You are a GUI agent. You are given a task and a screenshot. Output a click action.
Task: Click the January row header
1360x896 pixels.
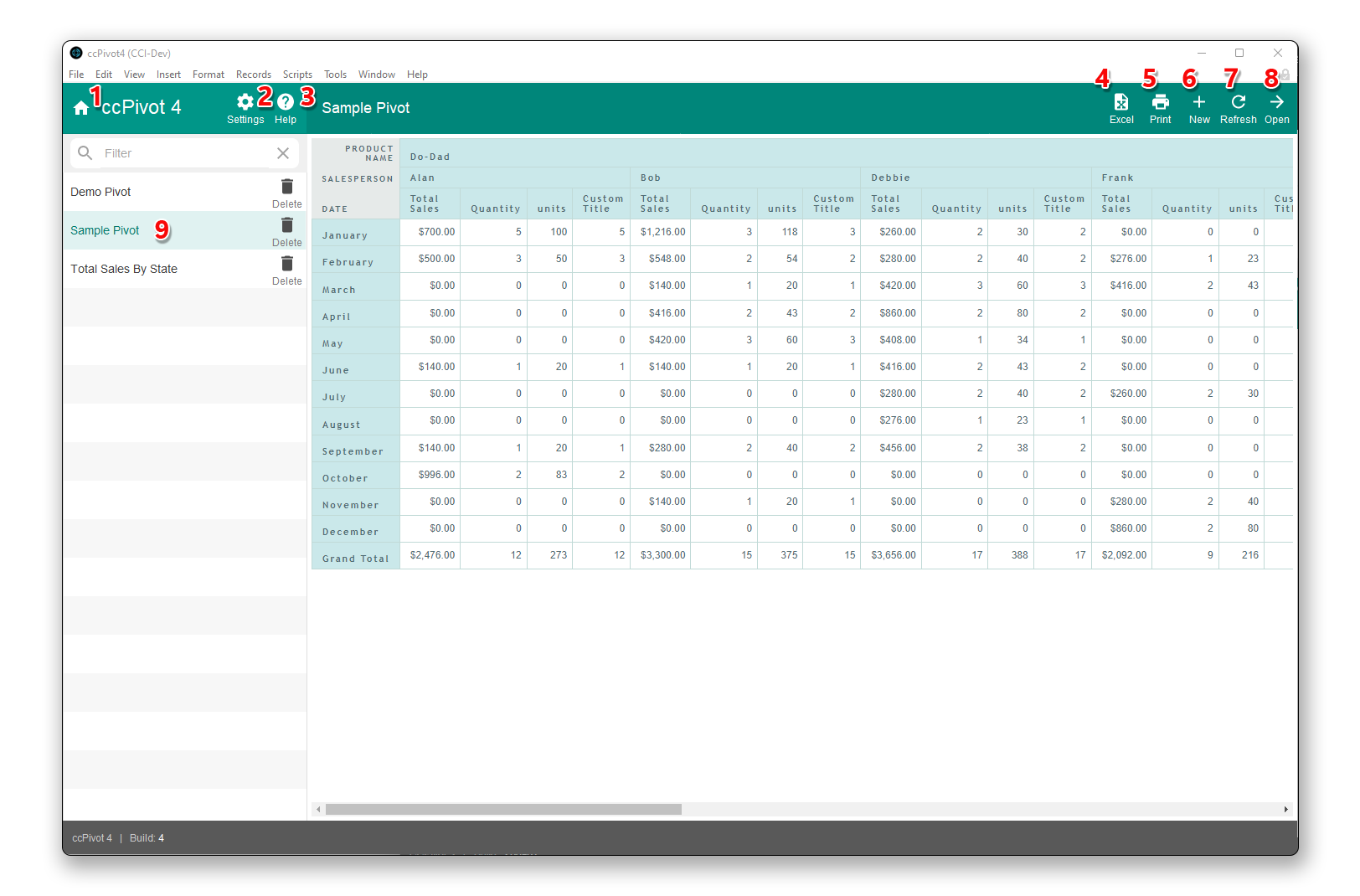pos(356,233)
